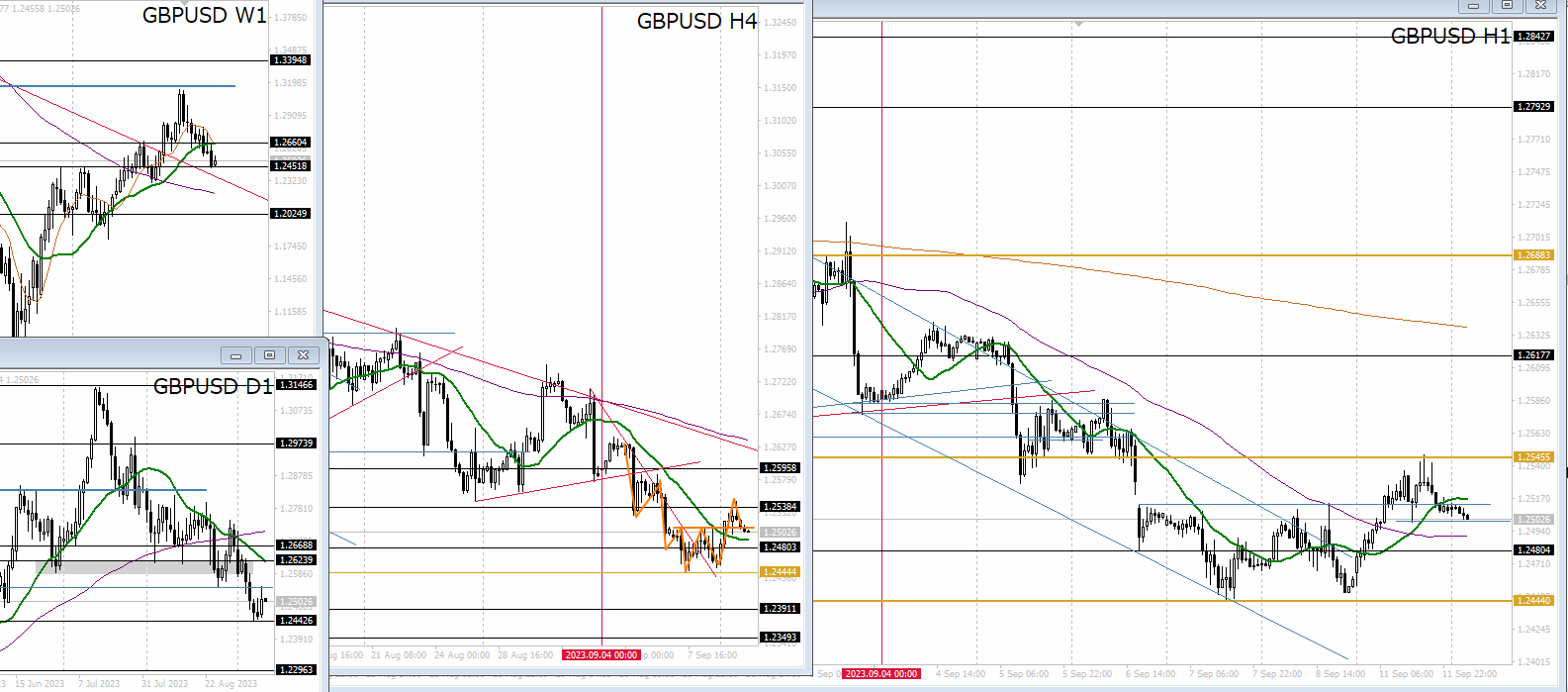Click the 1.24518 price label in W1
The width and height of the screenshot is (1568, 692).
tap(291, 166)
